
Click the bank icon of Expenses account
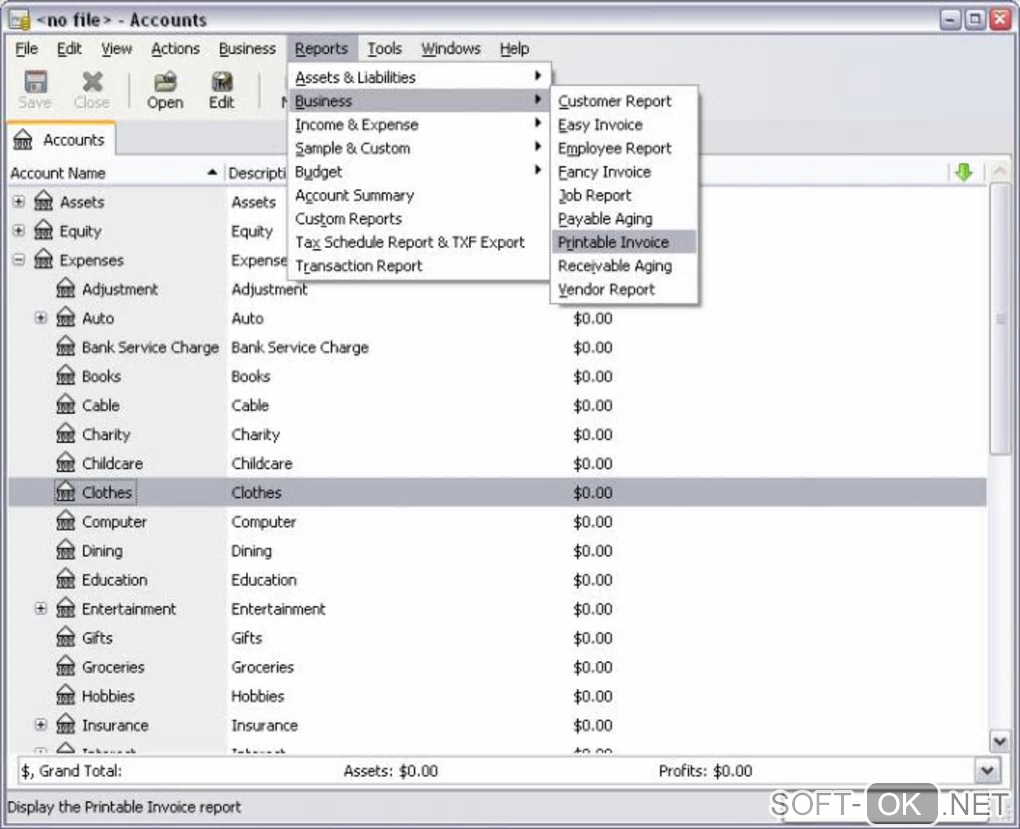(x=44, y=259)
